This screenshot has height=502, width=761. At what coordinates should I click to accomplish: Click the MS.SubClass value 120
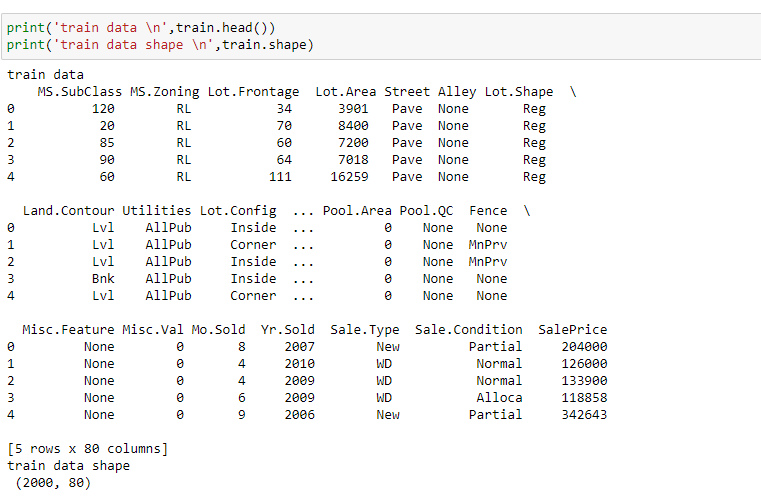click(x=103, y=109)
